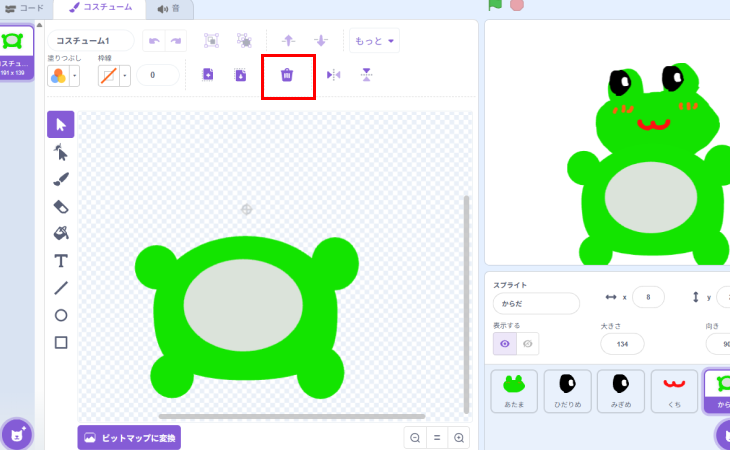Show the sprite with the eye toggle
Screen dimensions: 730x450
[x=504, y=344]
